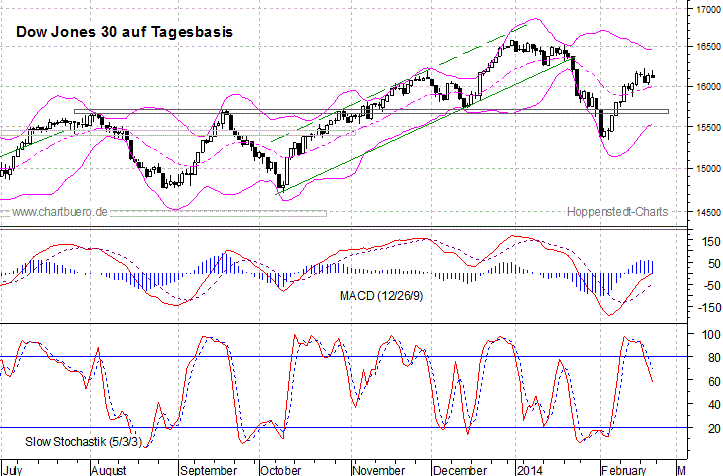Click the 60 stochastic axis label

point(714,381)
